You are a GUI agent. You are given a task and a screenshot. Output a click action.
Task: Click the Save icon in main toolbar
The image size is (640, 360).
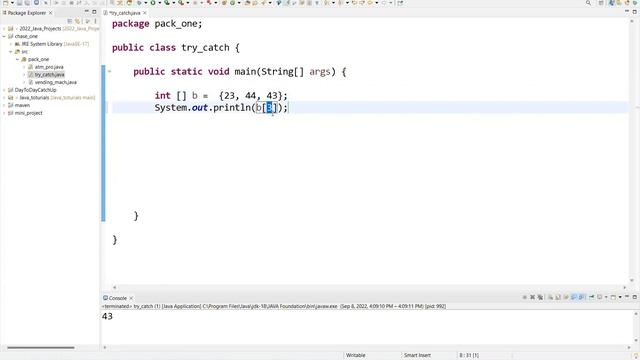[19, 3]
